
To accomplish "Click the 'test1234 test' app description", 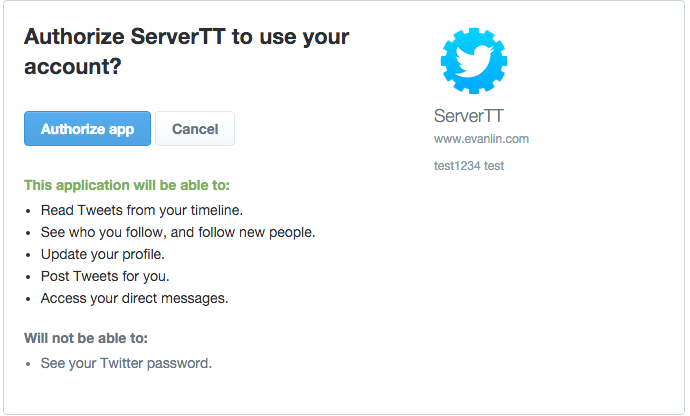I will [469, 166].
